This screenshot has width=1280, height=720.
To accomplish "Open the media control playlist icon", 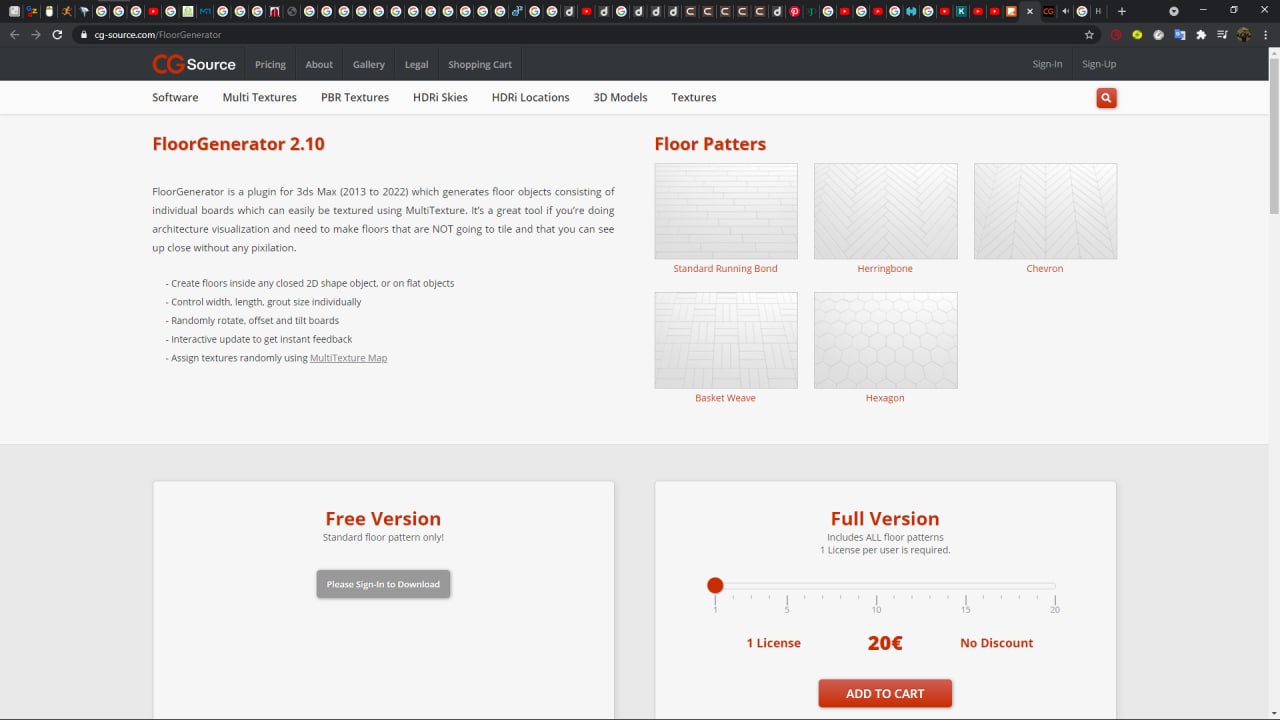I will 1222,34.
